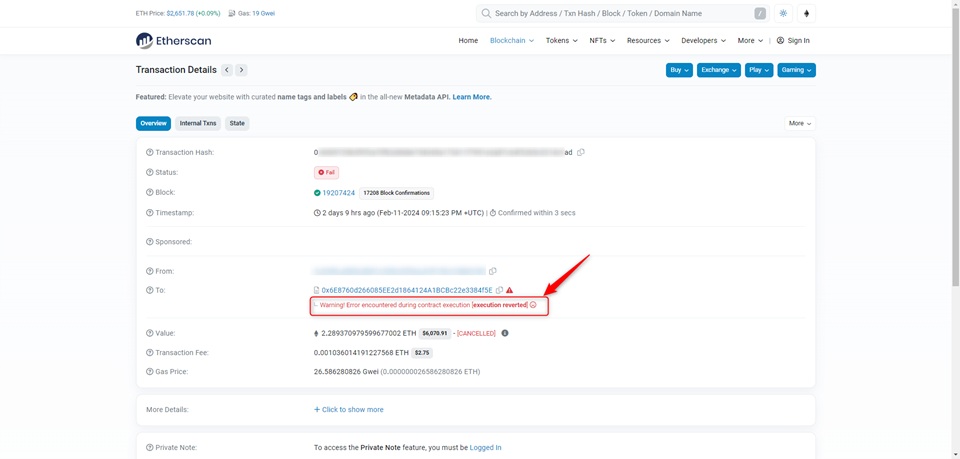
Task: Copy the To contract address
Action: [x=499, y=290]
